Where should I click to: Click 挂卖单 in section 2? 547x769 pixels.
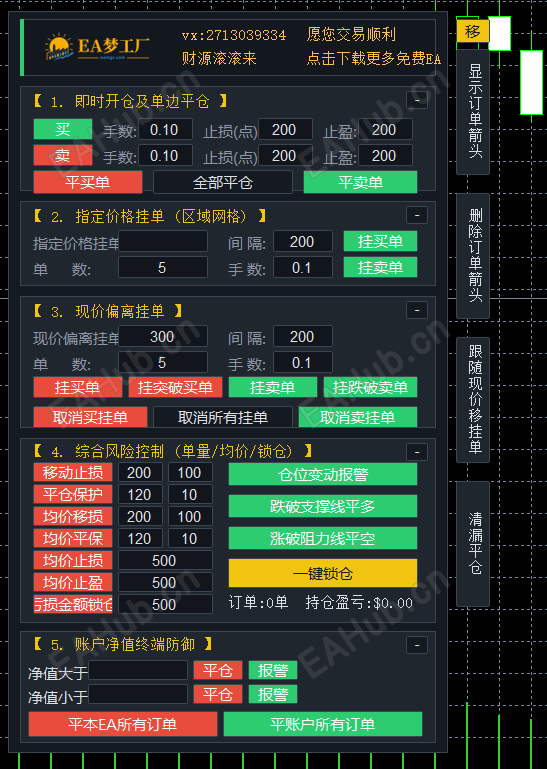380,267
